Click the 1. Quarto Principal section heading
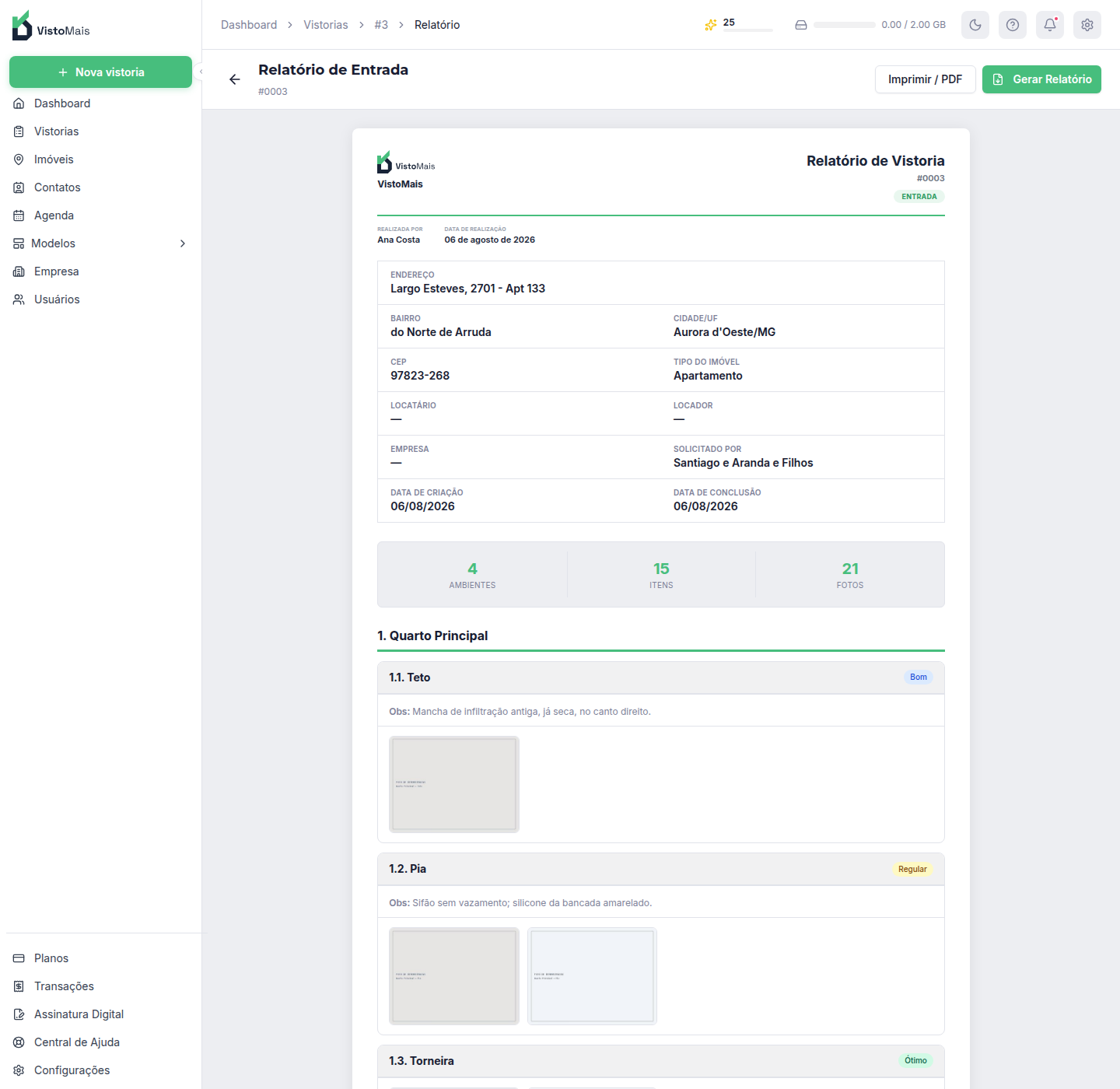This screenshot has width=1120, height=1089. [x=432, y=636]
